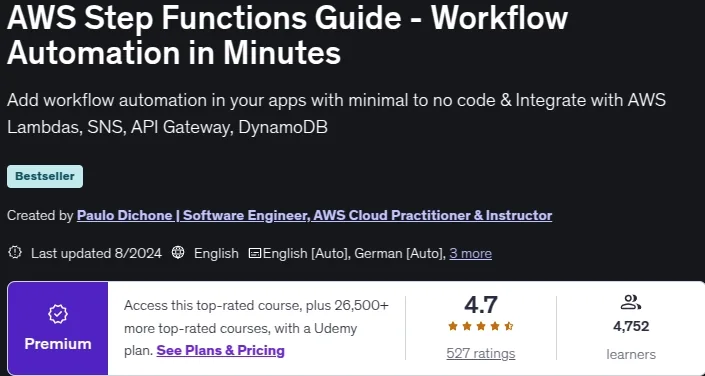This screenshot has height=376, width=705.
Task: Click the star rating row
Action: pos(481,327)
